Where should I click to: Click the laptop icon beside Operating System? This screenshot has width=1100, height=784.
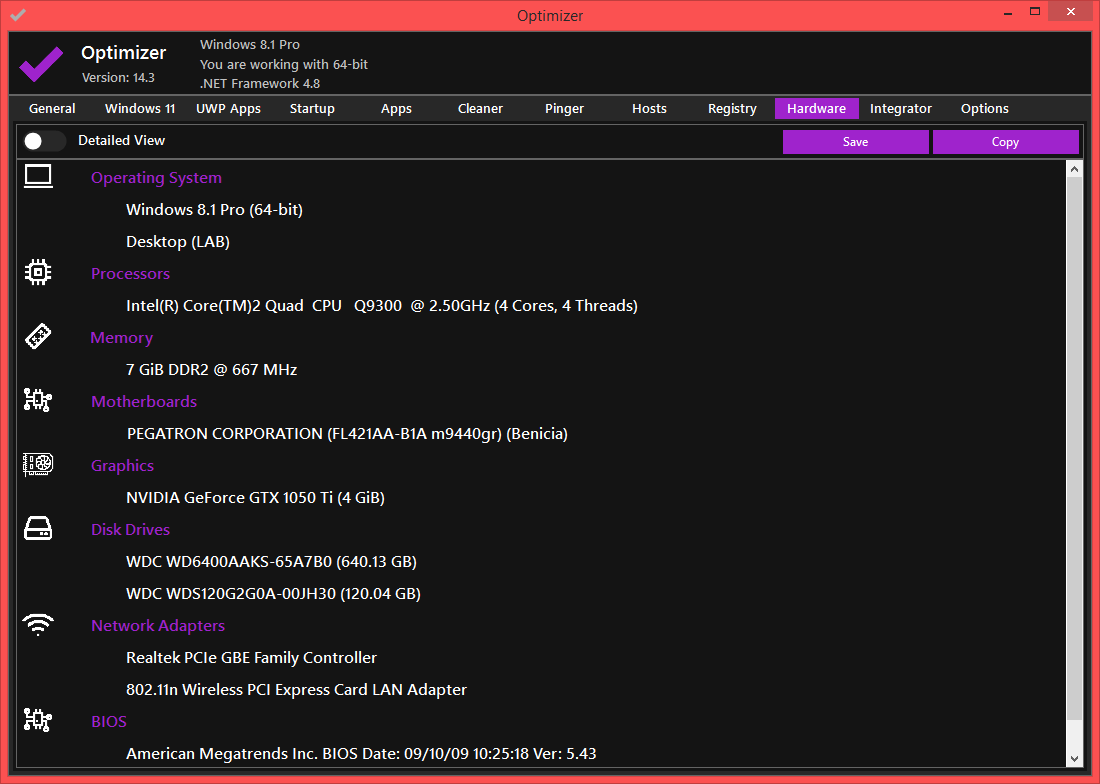coord(38,177)
